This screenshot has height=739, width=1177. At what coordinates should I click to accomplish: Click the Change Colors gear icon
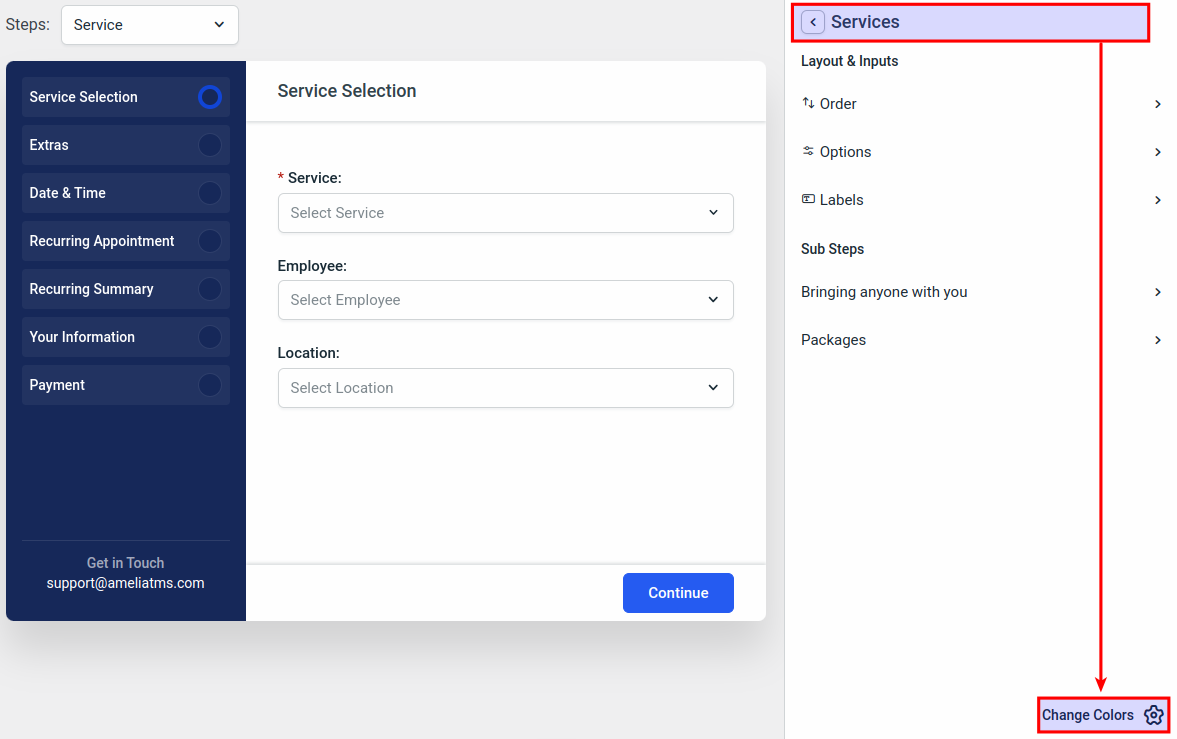coord(1154,715)
